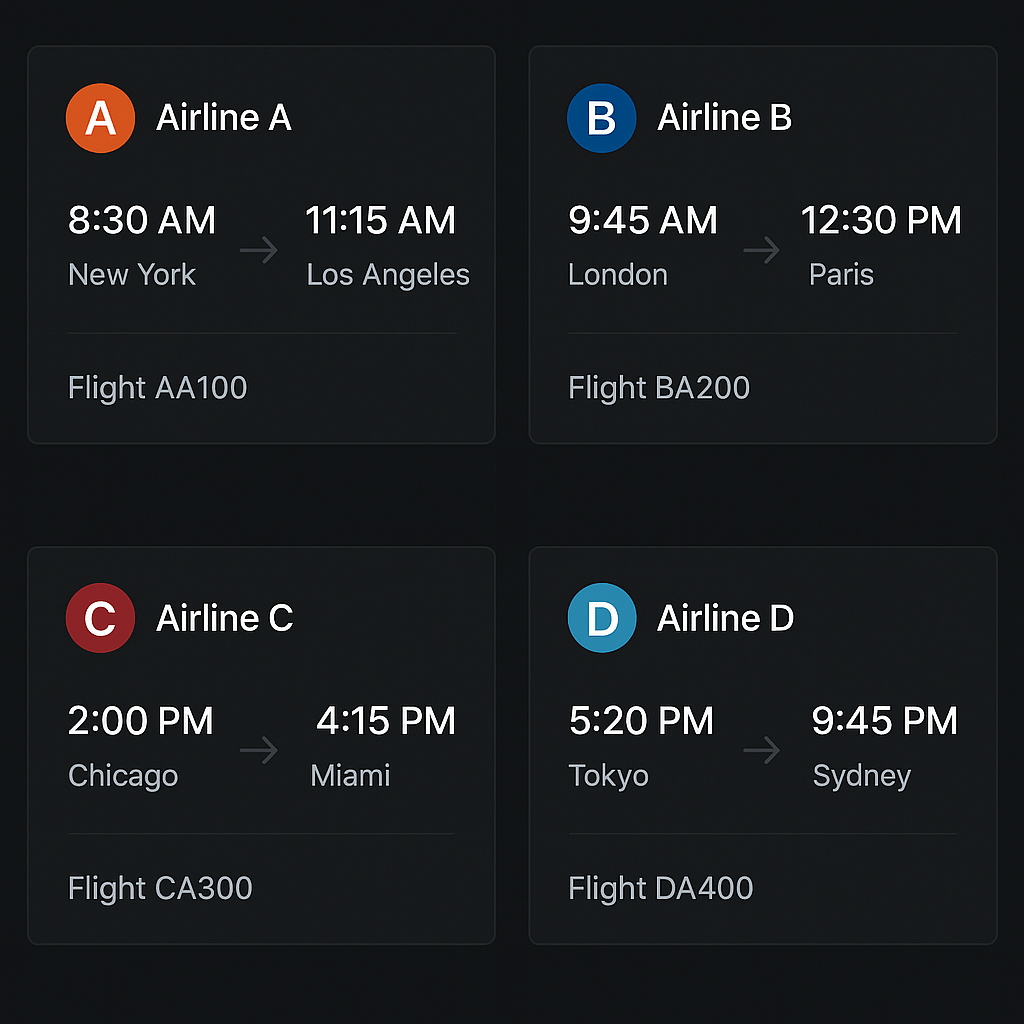
Task: Click the blue Airline B logo icon
Action: 601,118
